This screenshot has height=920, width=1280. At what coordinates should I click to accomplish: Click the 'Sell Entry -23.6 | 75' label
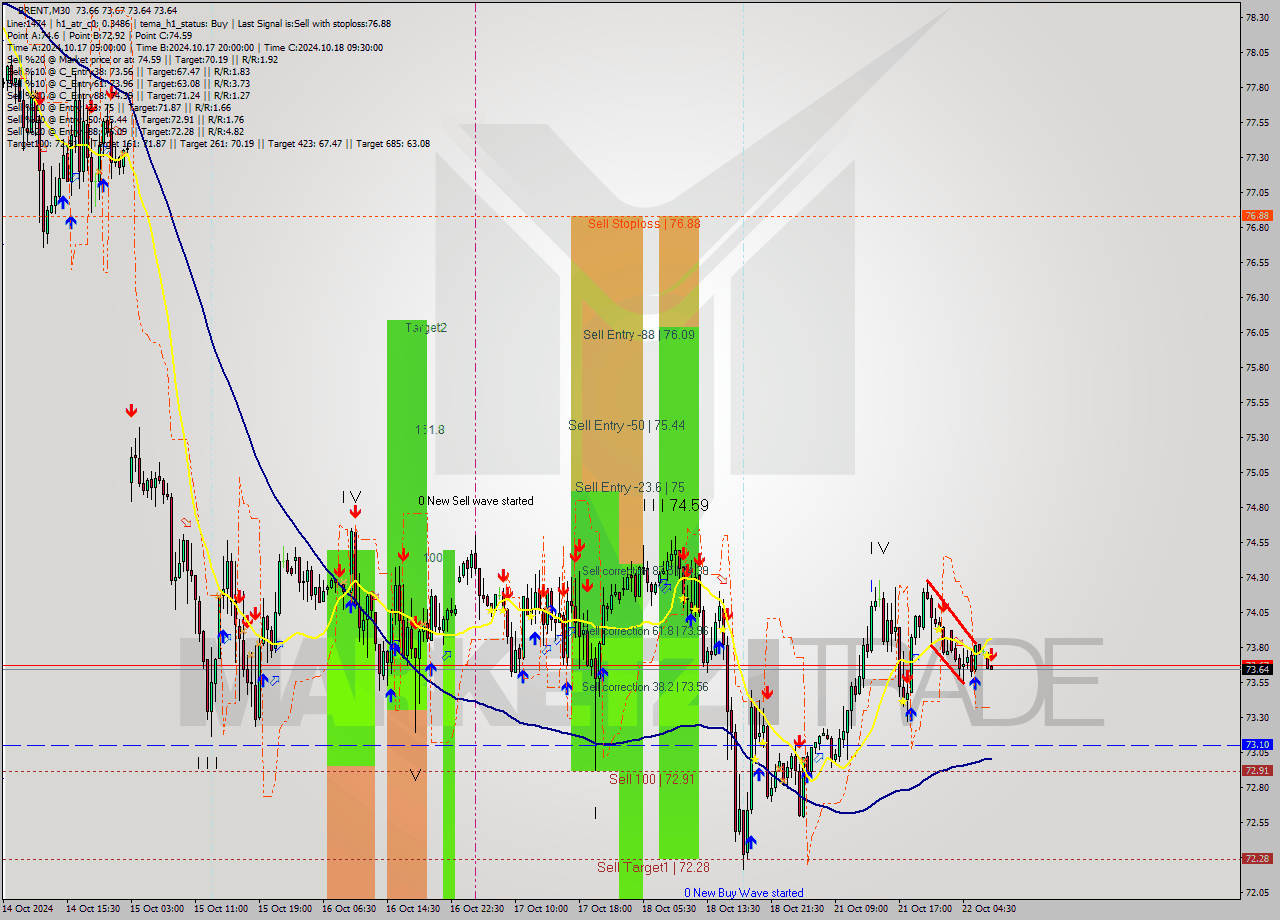(630, 487)
